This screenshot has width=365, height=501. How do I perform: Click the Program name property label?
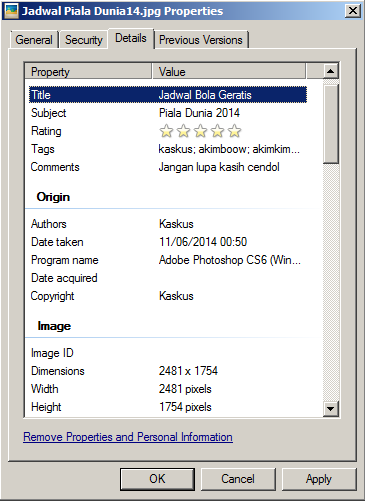(65, 260)
